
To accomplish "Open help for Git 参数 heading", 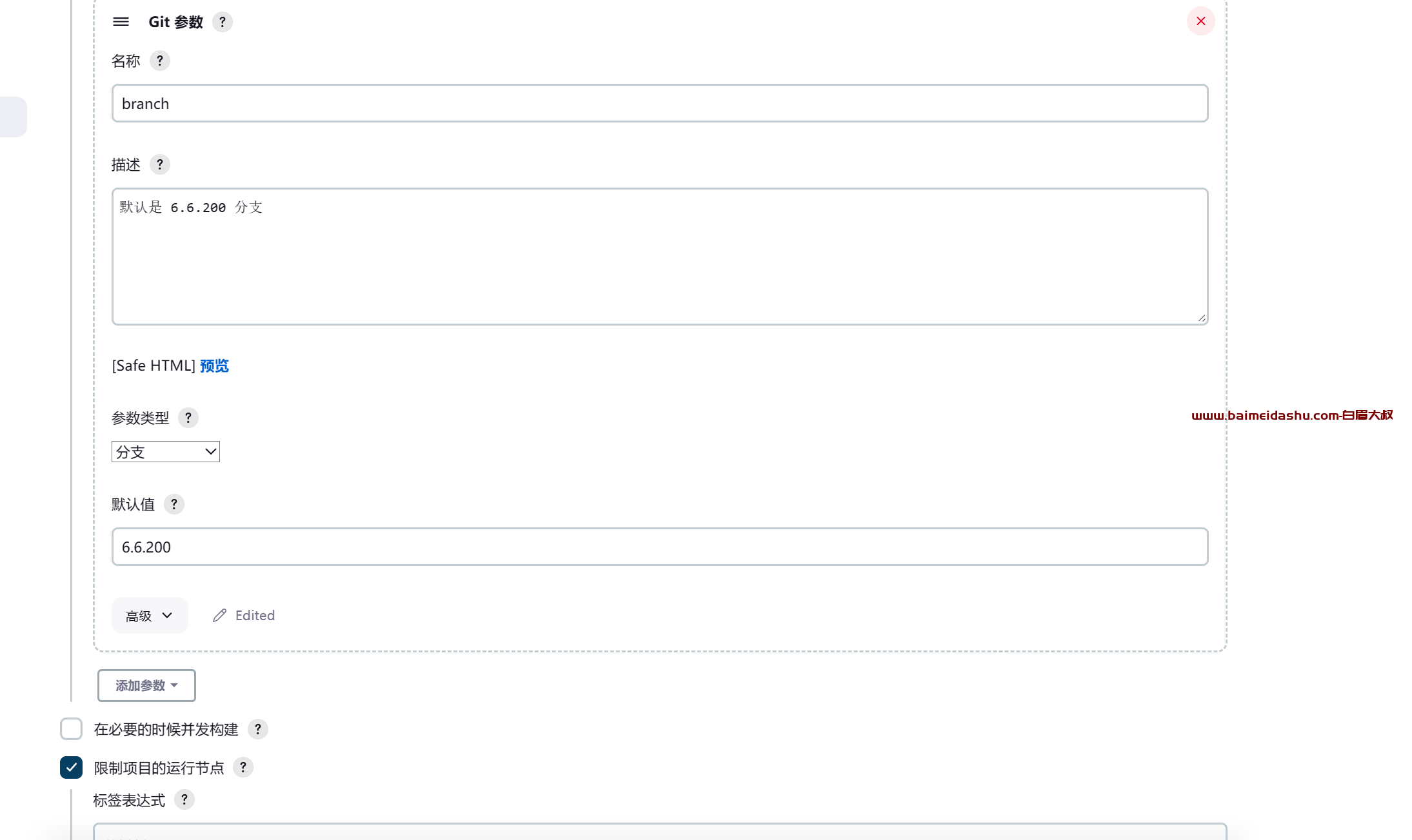I will [x=223, y=22].
